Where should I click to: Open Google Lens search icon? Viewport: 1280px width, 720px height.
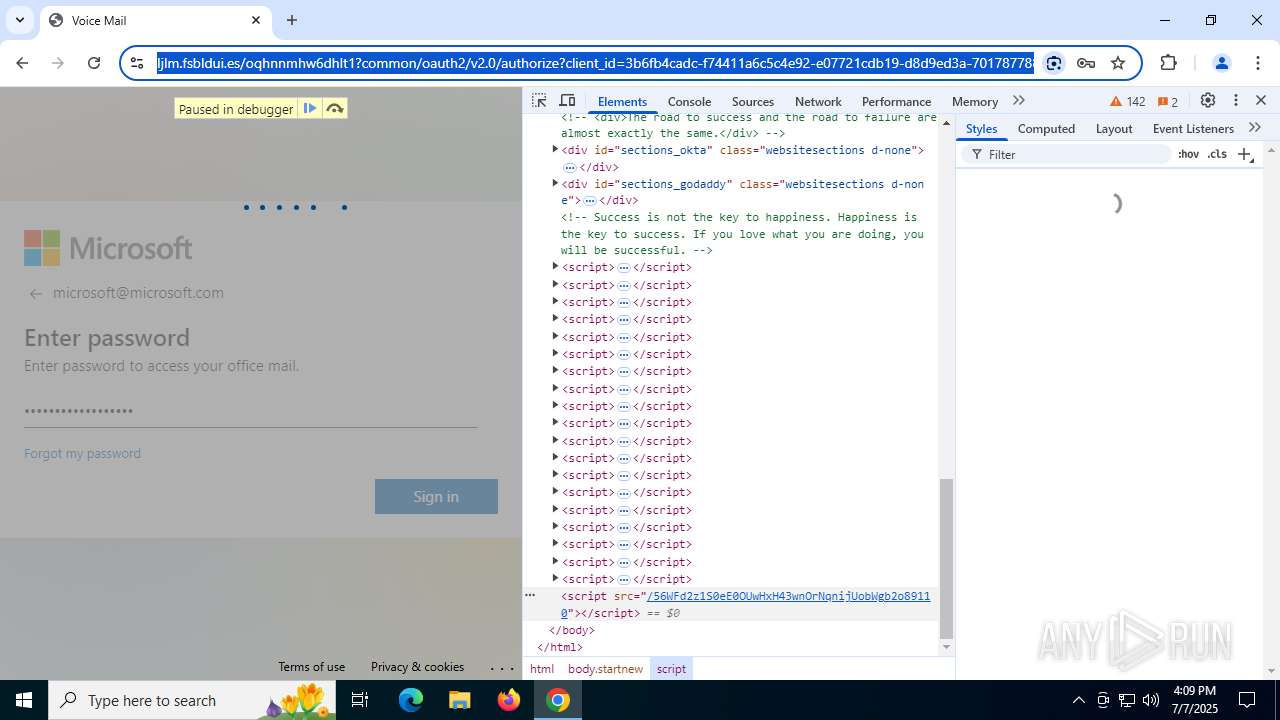pos(1054,63)
